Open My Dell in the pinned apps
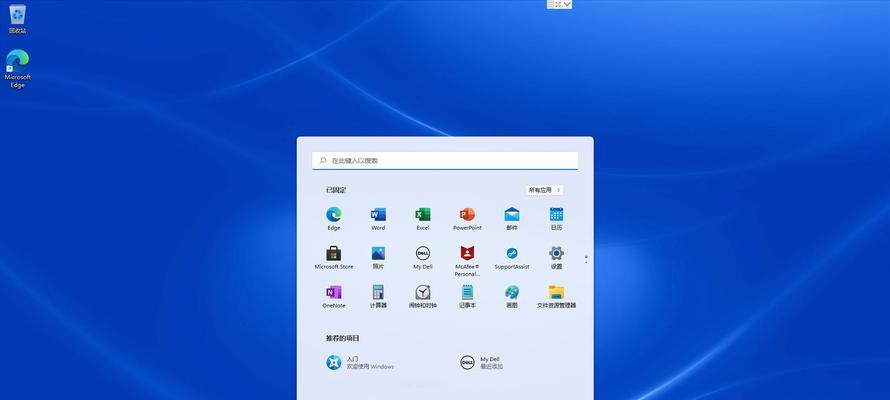 423,258
